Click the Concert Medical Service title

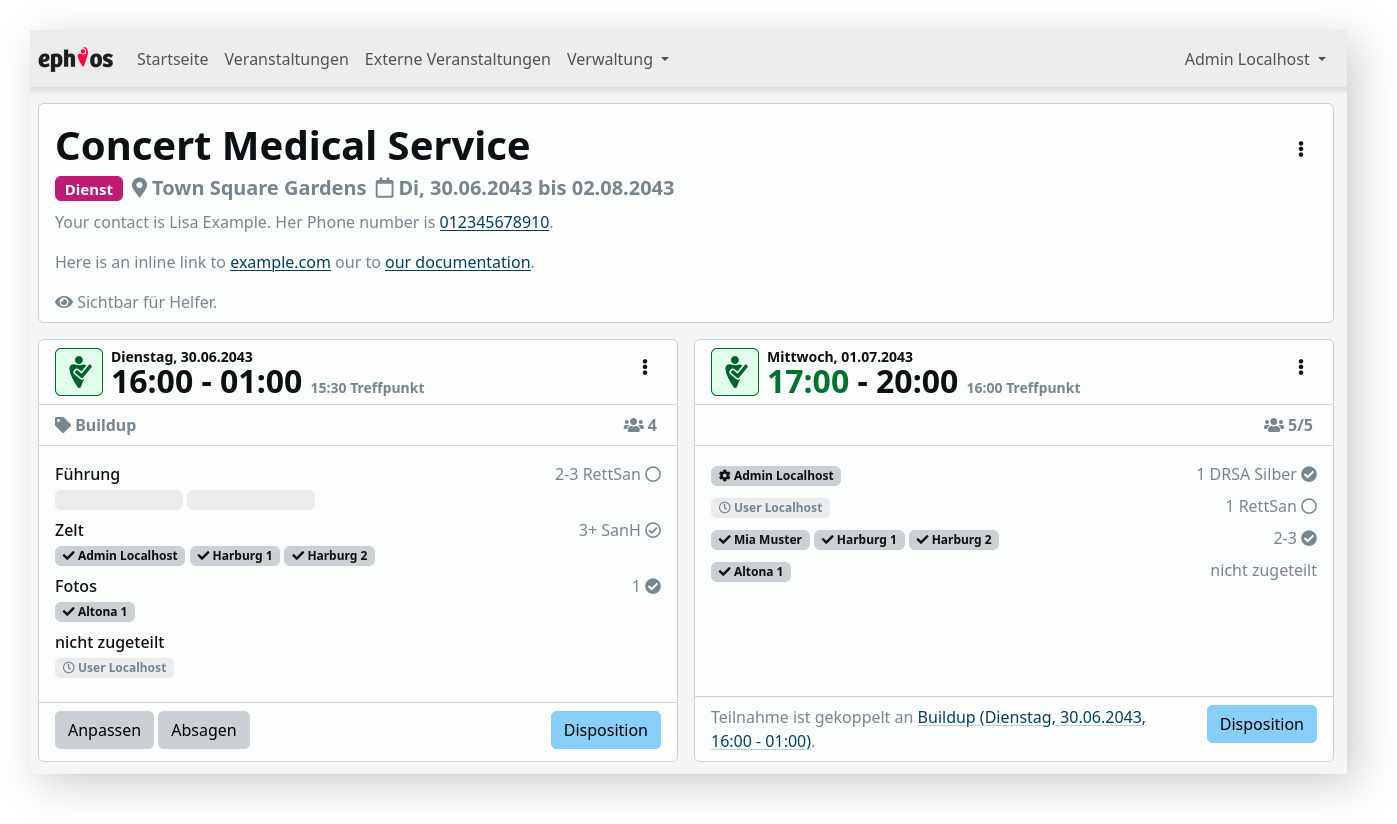(x=293, y=146)
